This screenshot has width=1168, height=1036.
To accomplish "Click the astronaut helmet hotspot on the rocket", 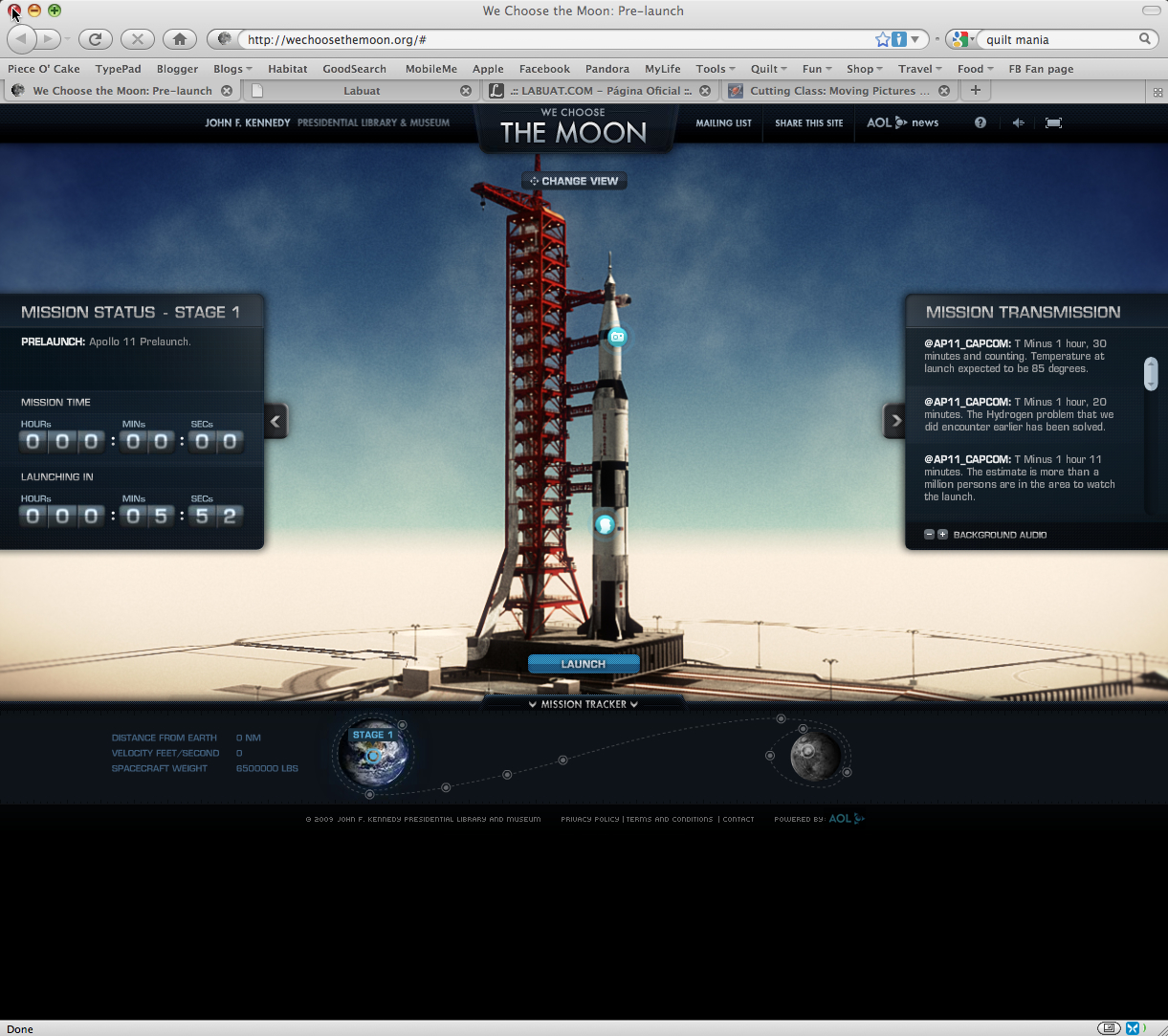I will 605,524.
